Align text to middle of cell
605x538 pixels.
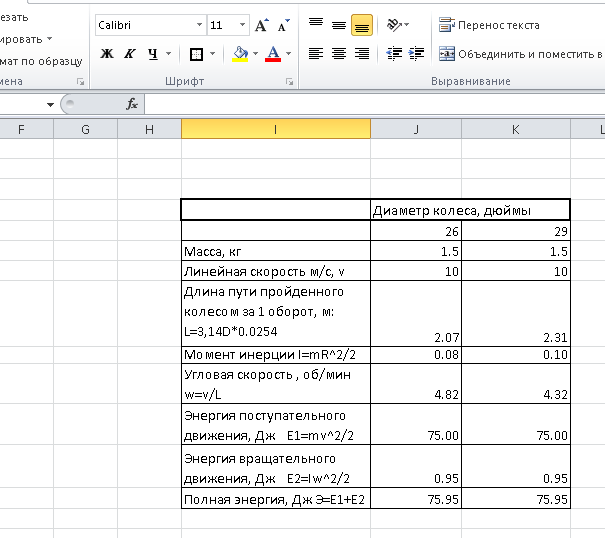[x=339, y=25]
